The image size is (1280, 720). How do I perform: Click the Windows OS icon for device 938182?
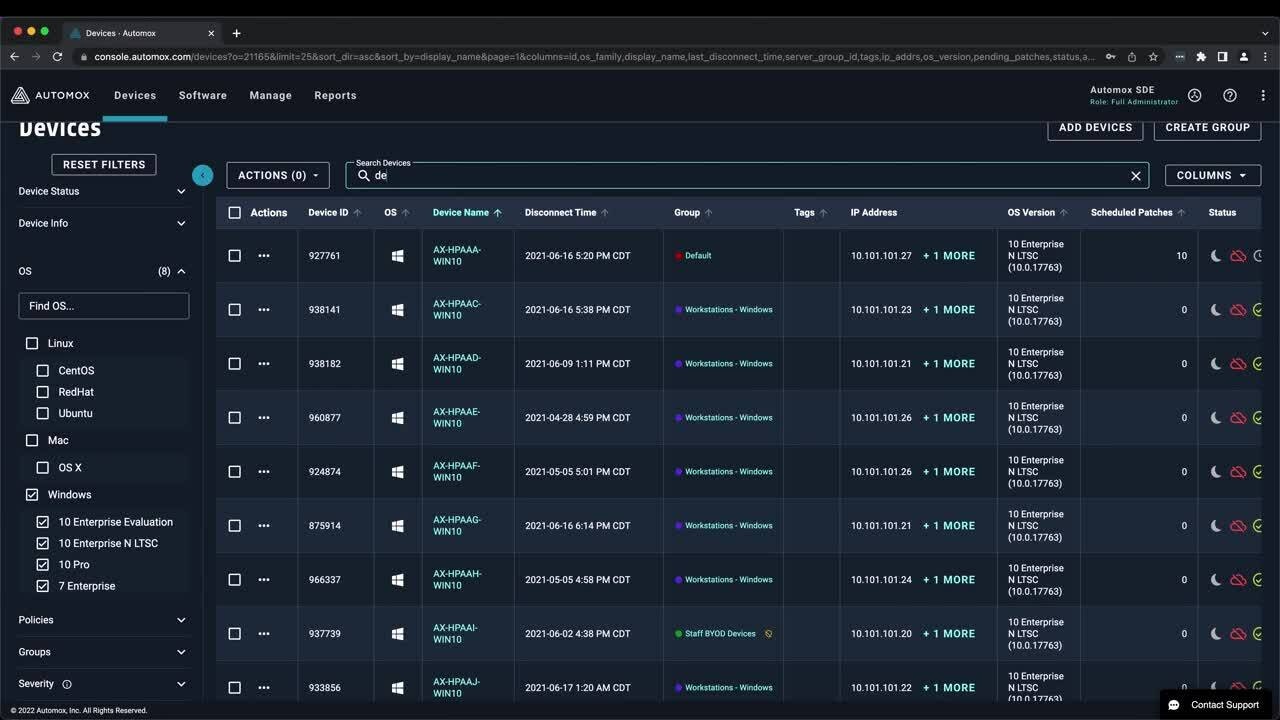tap(397, 364)
